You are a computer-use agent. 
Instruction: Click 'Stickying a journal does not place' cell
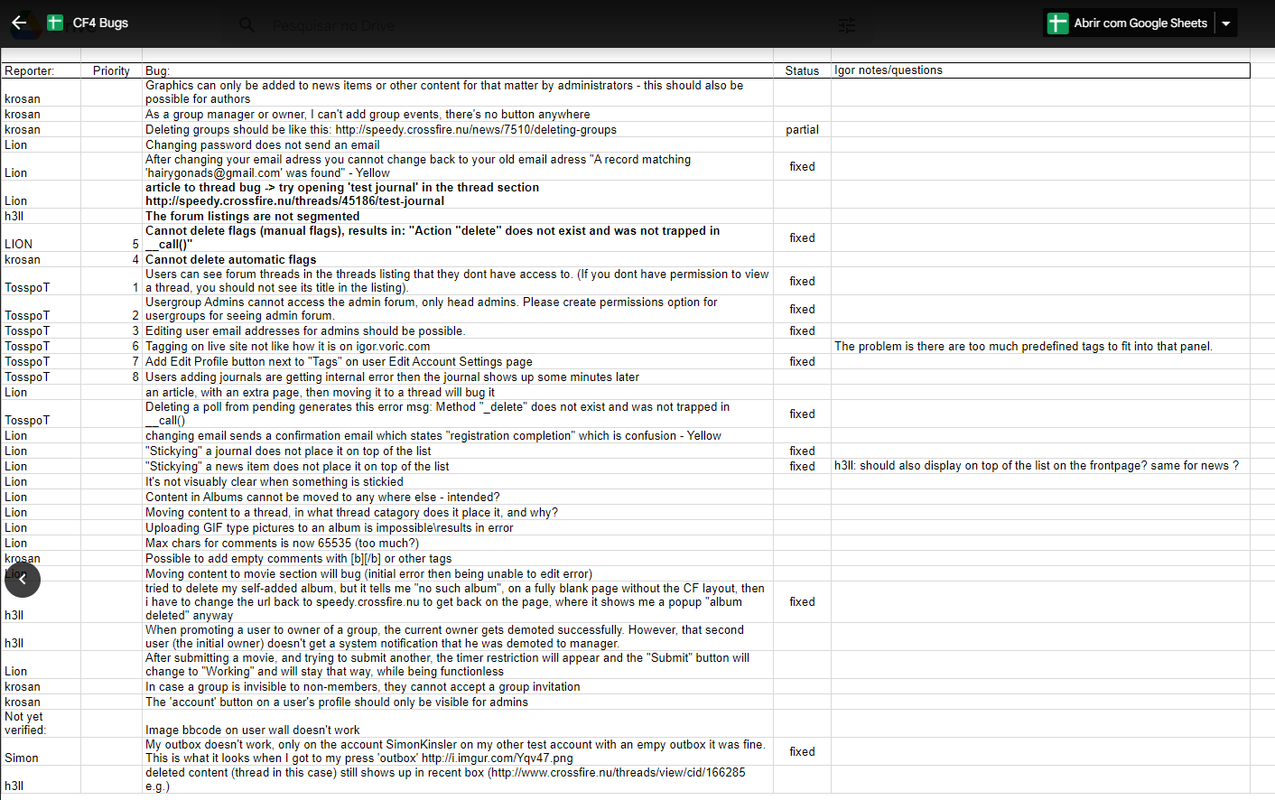(x=458, y=451)
